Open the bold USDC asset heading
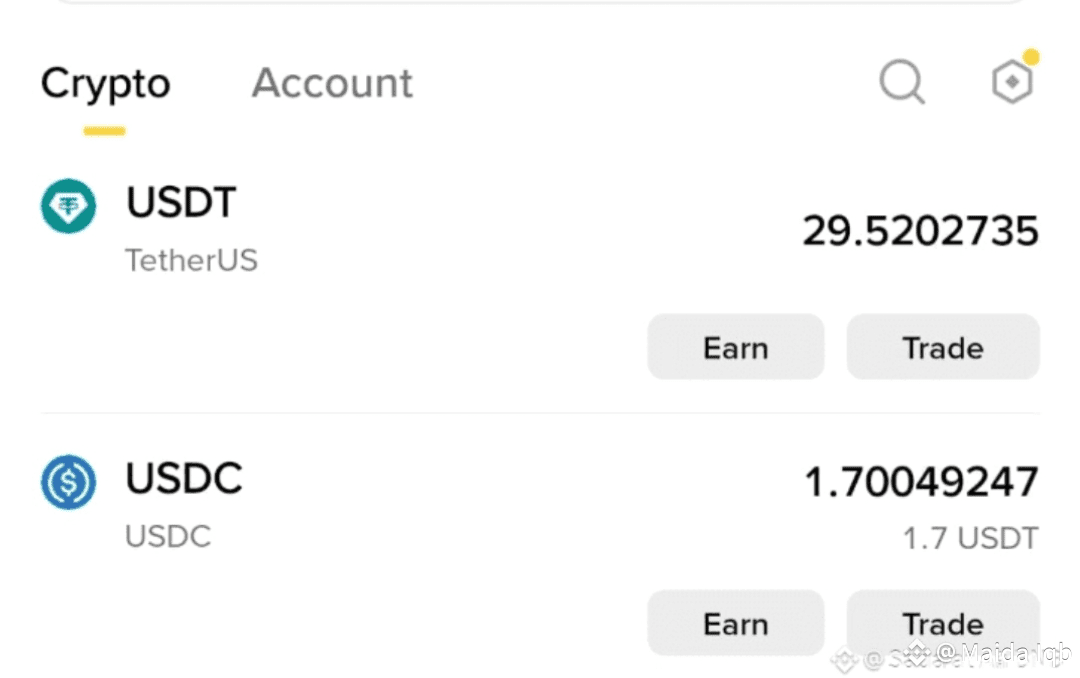This screenshot has height=678, width=1080. point(184,478)
